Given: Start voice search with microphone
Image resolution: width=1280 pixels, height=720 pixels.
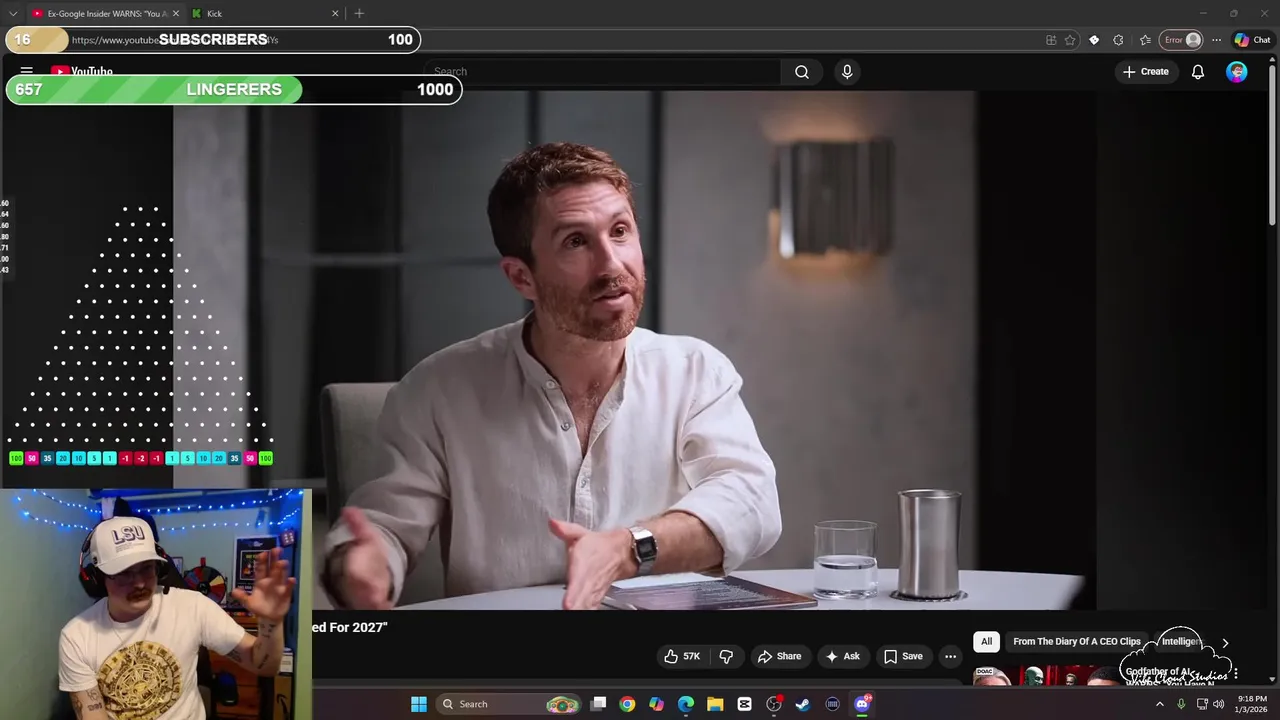Looking at the screenshot, I should 847,72.
